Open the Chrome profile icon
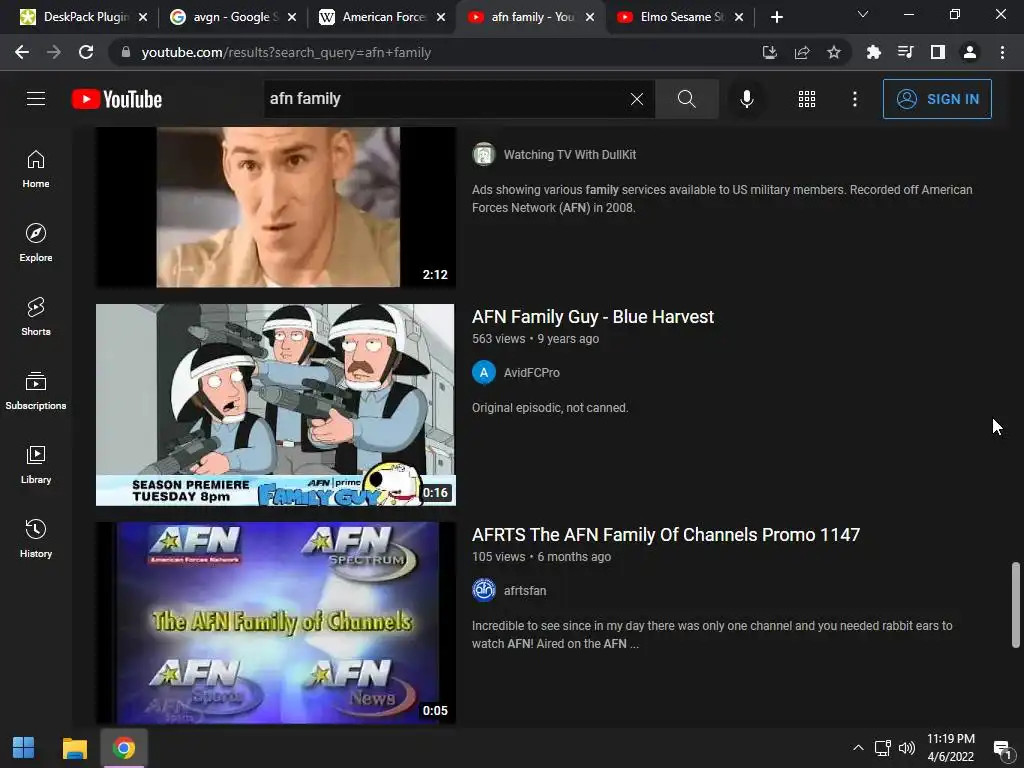 tap(970, 52)
